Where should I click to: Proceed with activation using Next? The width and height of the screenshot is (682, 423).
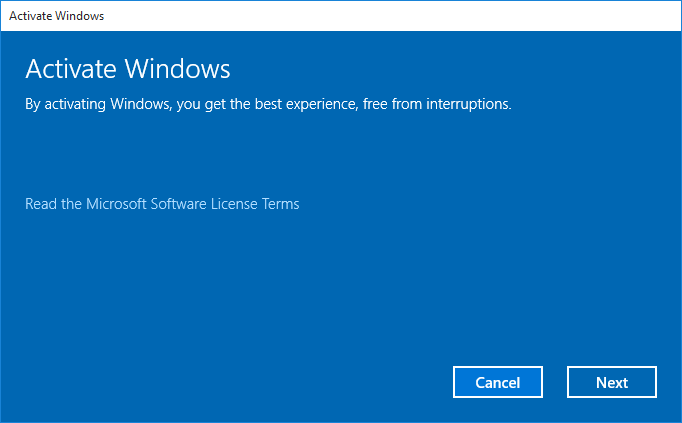pos(612,382)
